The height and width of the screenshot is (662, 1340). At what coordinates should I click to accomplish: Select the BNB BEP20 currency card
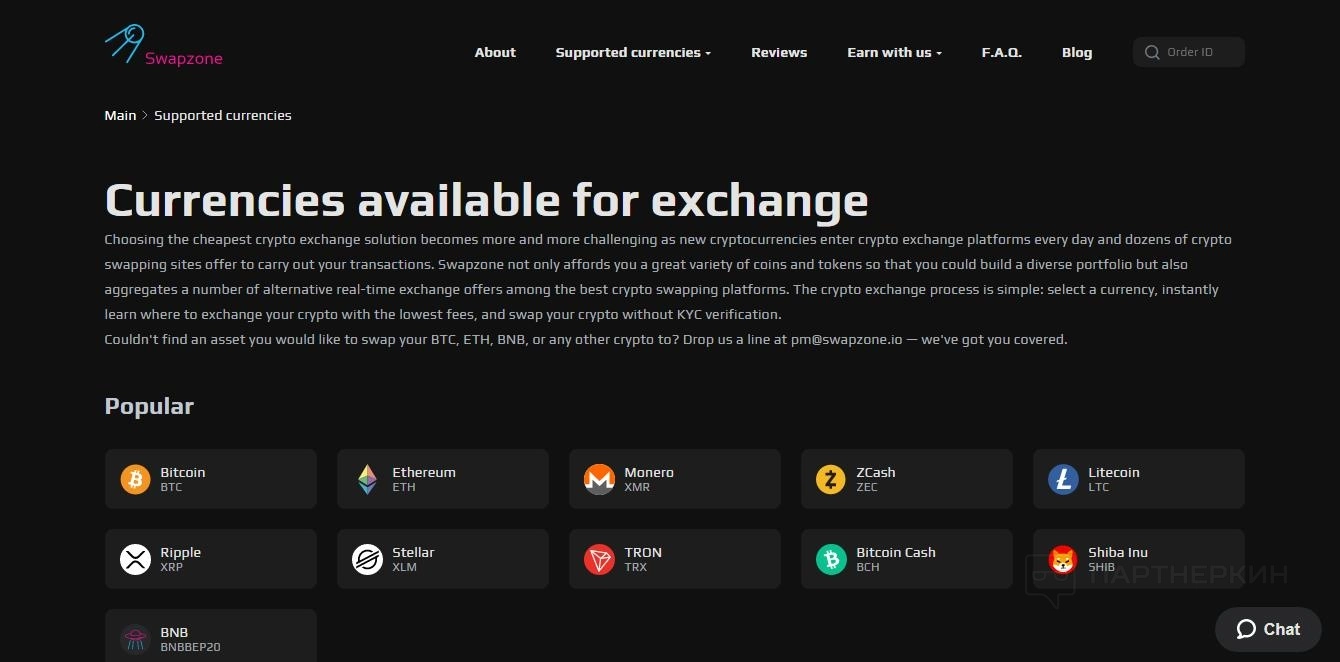pos(210,638)
